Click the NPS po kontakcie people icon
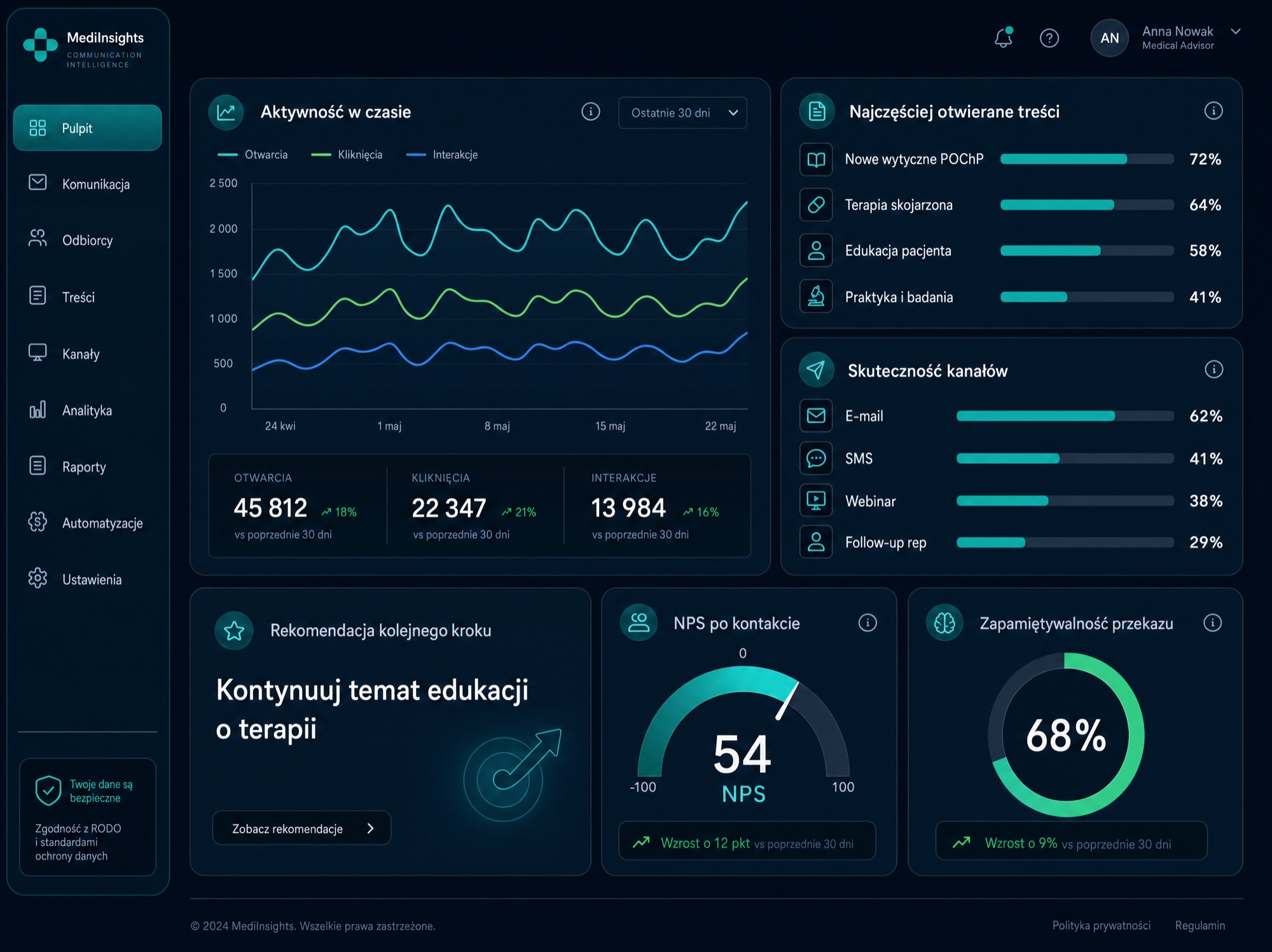The width and height of the screenshot is (1272, 952). pyautogui.click(x=639, y=623)
